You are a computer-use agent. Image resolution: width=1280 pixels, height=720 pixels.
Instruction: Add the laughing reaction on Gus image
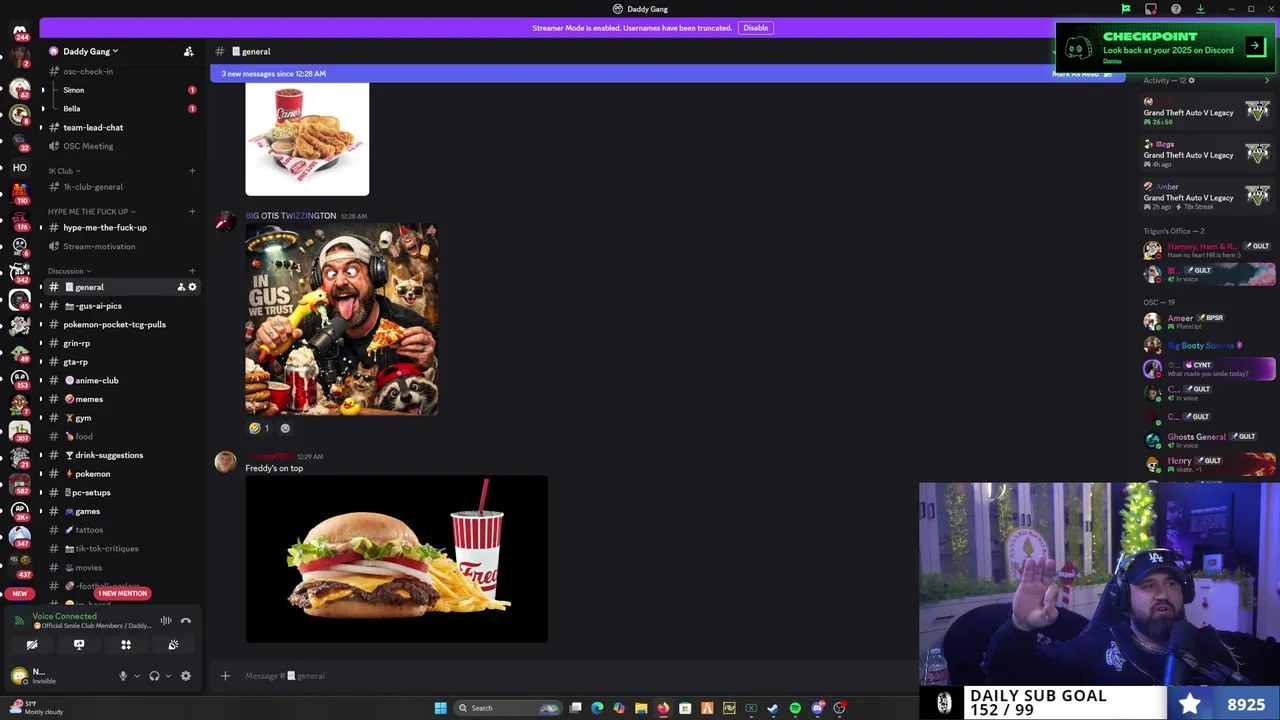tap(259, 428)
